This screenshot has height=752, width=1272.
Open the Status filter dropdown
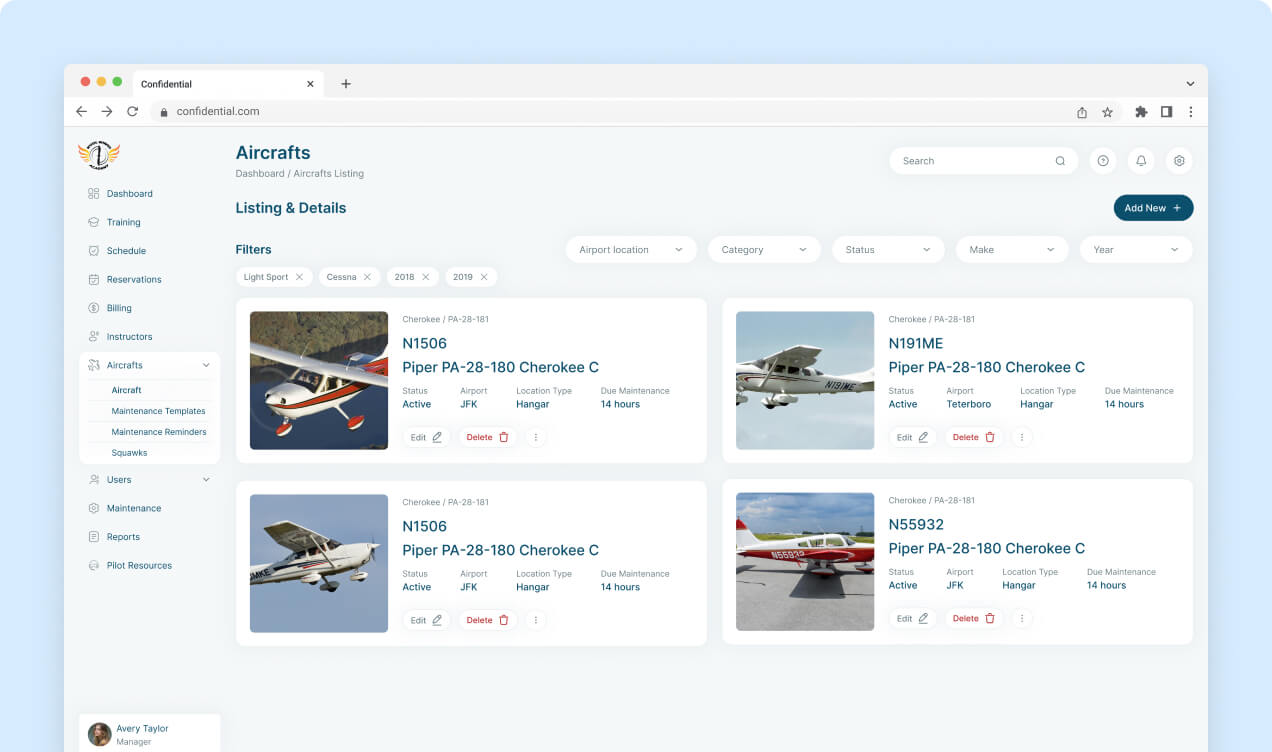(888, 250)
